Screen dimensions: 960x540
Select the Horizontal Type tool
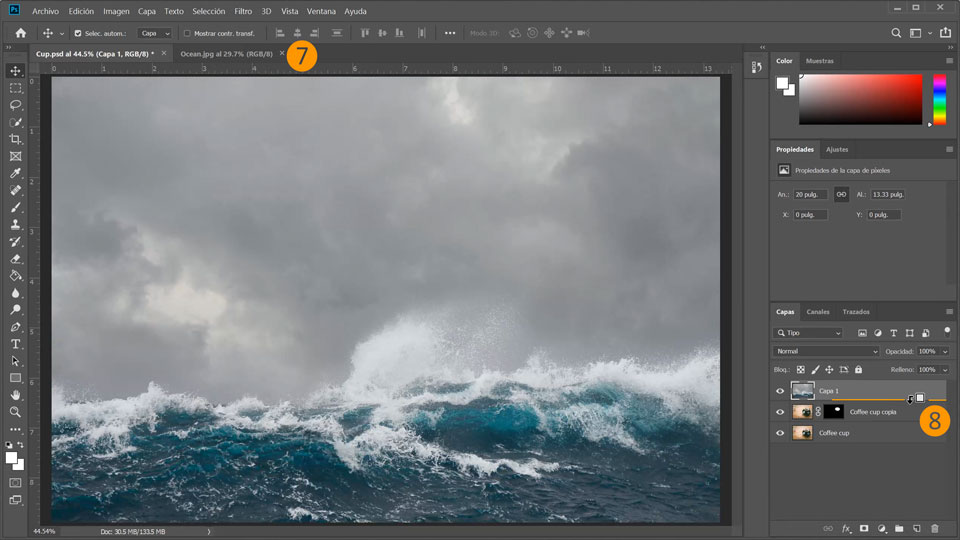[x=15, y=344]
